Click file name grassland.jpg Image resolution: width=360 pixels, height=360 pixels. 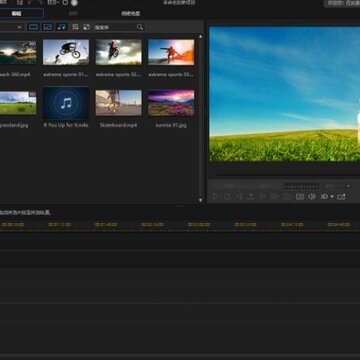14,125
